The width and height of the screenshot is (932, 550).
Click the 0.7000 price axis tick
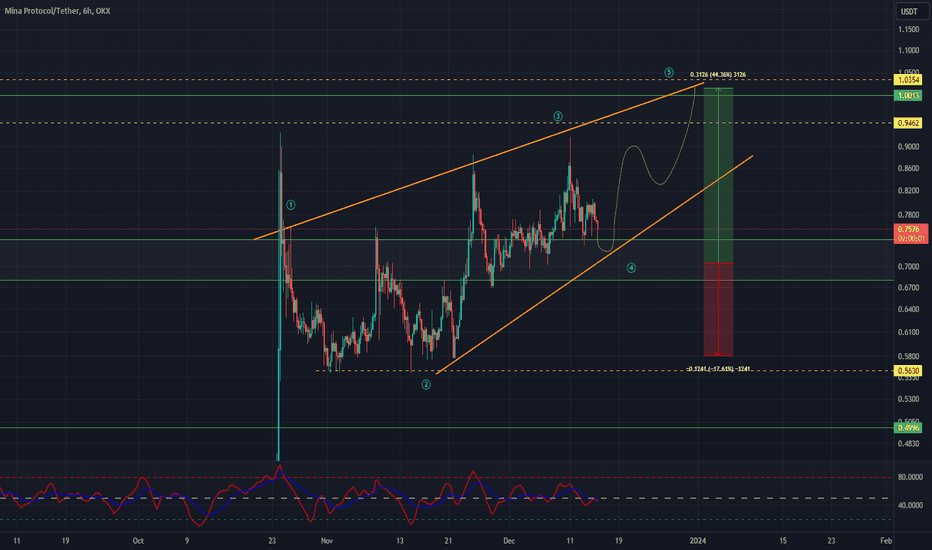point(909,267)
